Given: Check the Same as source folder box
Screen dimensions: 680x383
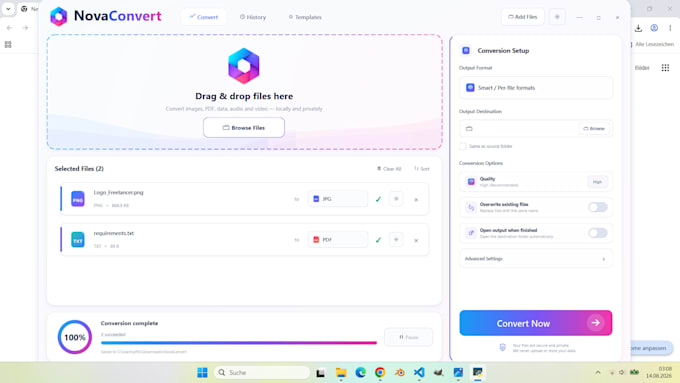Looking at the screenshot, I should (x=463, y=146).
